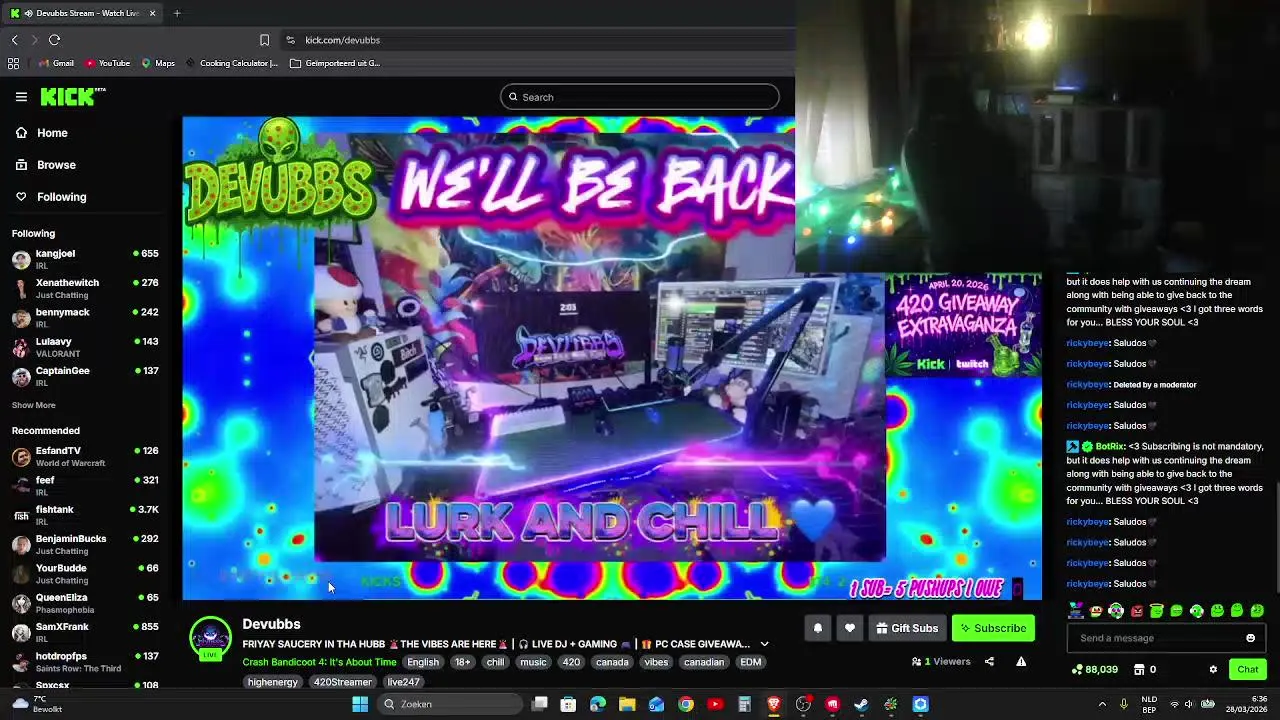This screenshot has height=720, width=1280.
Task: Open the chat shop icon
Action: 1139,670
